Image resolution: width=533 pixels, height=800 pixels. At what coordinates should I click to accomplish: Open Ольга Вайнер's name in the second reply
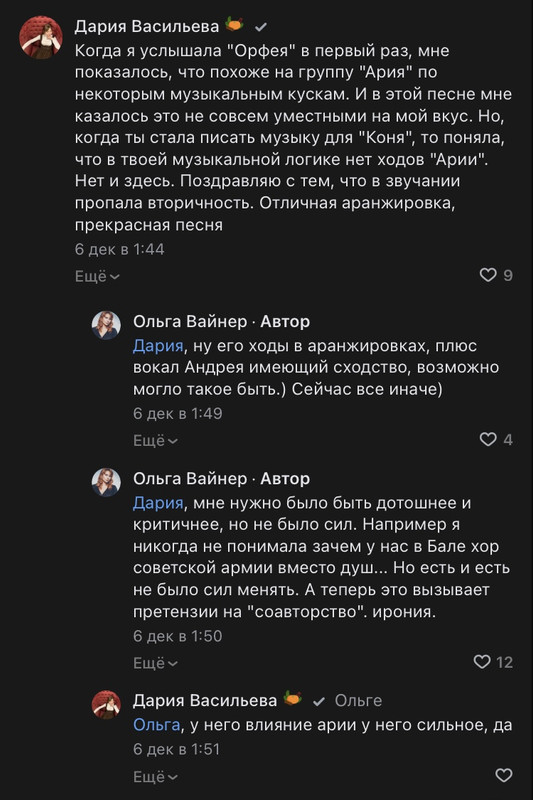coord(190,479)
